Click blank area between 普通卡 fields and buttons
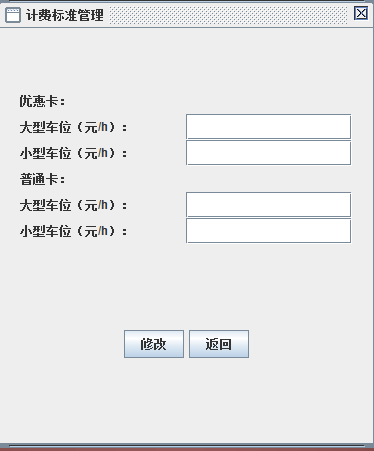 (187, 287)
